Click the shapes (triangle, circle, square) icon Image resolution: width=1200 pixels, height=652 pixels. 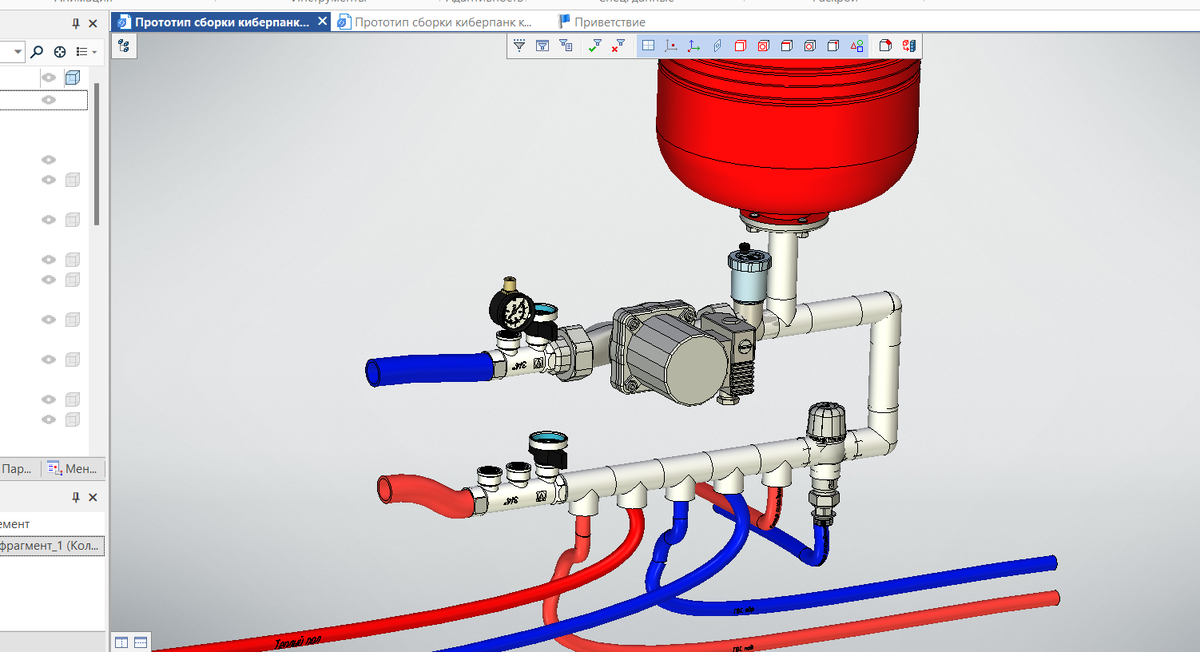click(x=856, y=46)
